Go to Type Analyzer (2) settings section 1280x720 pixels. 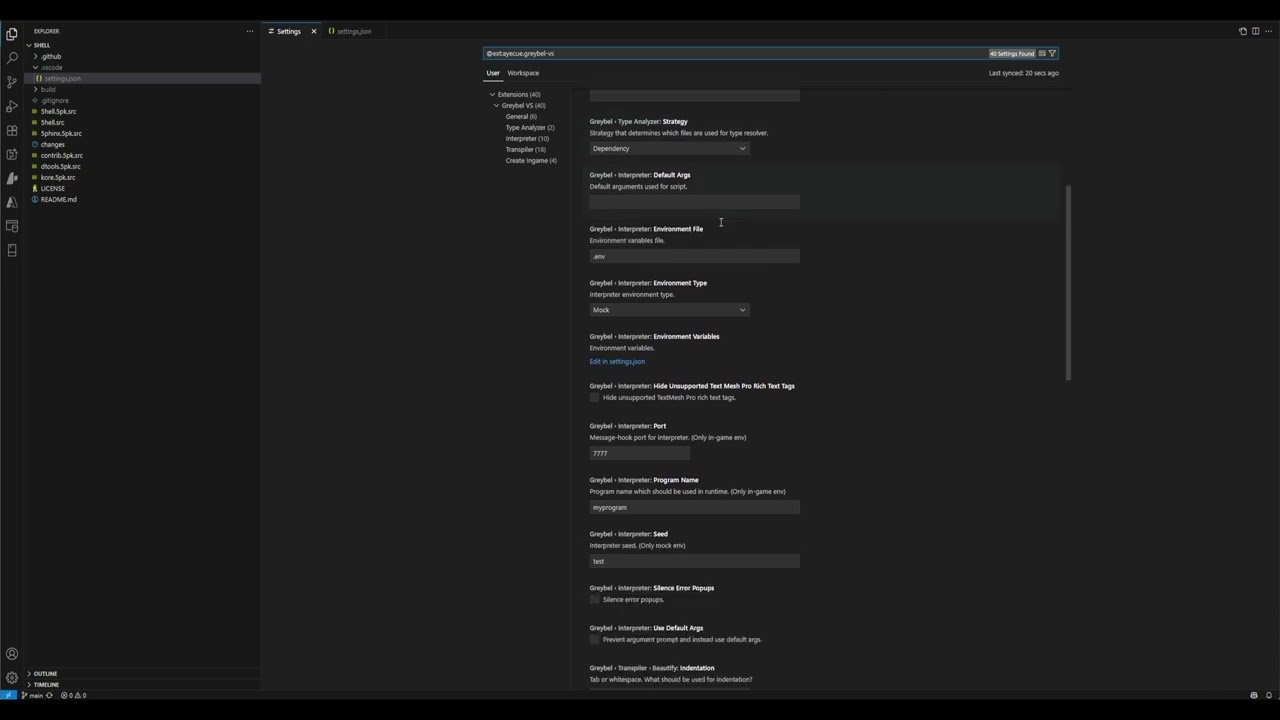tap(530, 127)
